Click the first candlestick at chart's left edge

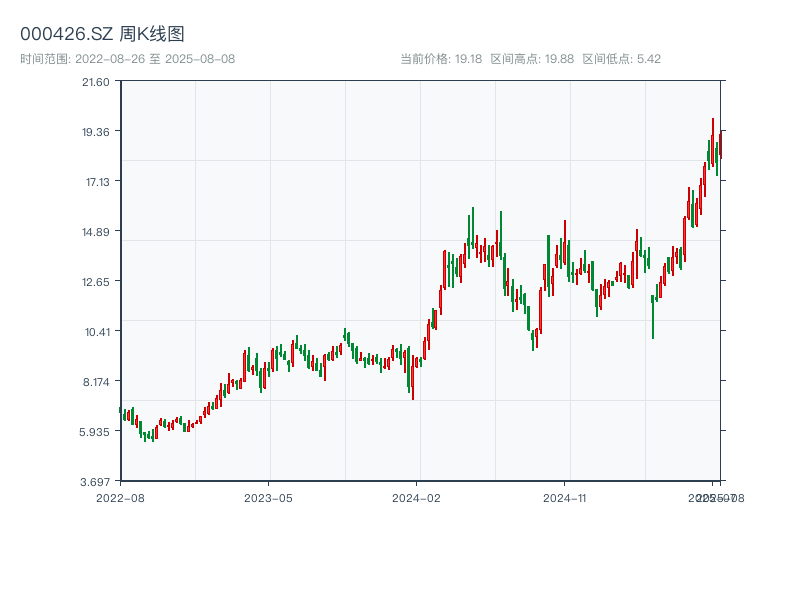click(x=121, y=410)
